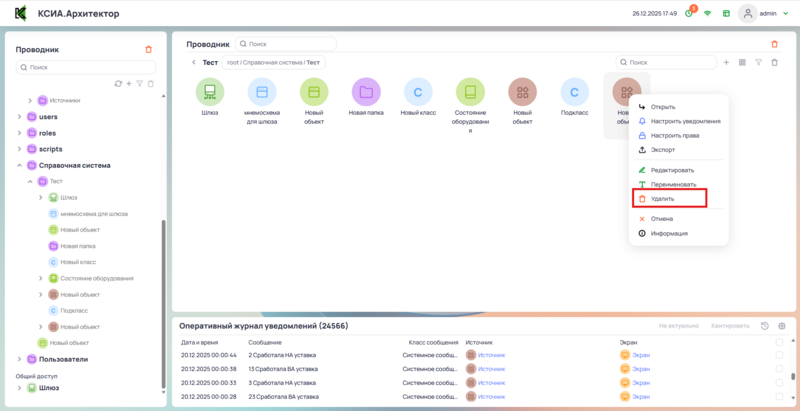
Task: Open the Шлюз object icon in main panel
Action: [210, 93]
